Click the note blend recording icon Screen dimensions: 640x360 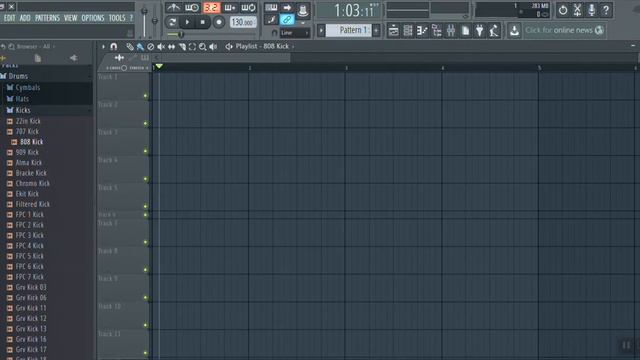[x=271, y=20]
